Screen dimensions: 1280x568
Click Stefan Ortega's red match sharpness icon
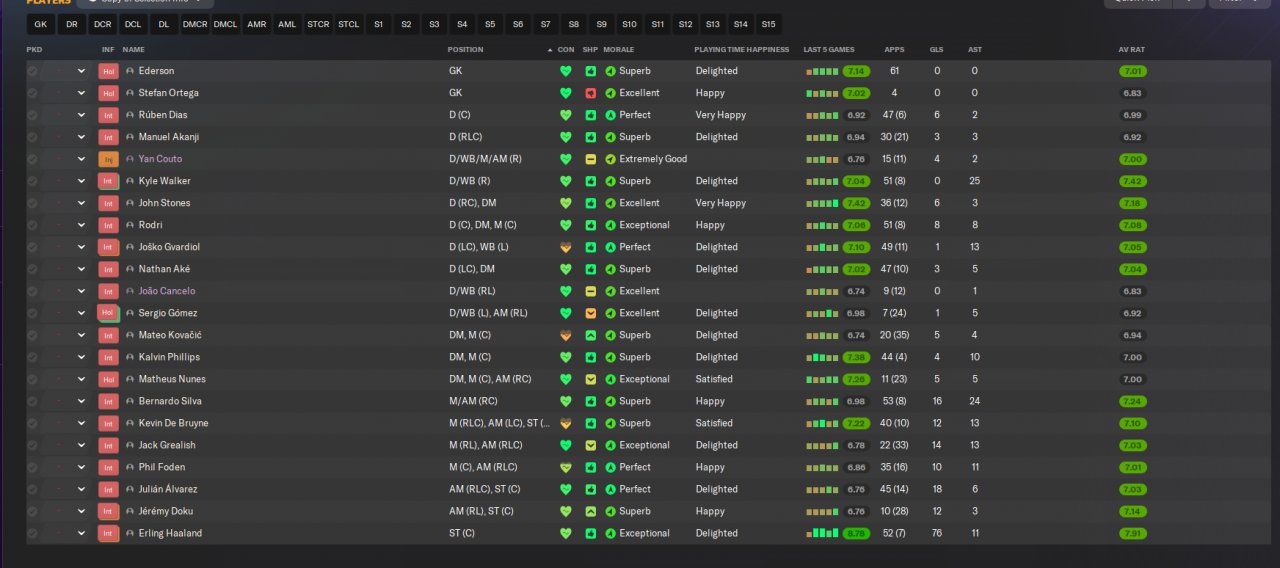(591, 93)
